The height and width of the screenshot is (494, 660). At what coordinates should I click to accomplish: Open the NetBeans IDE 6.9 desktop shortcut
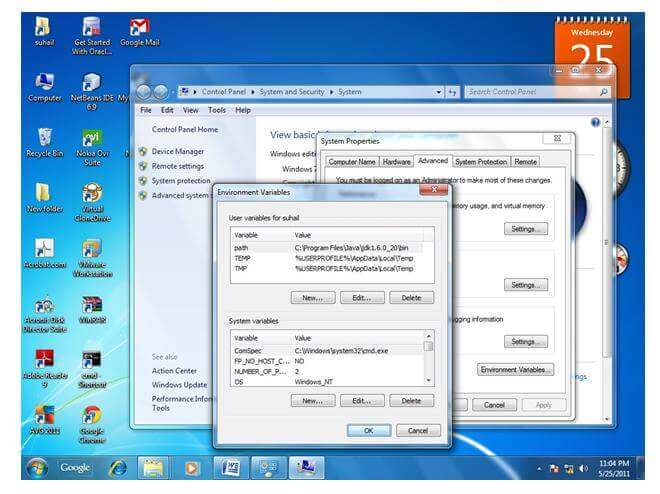pyautogui.click(x=91, y=82)
